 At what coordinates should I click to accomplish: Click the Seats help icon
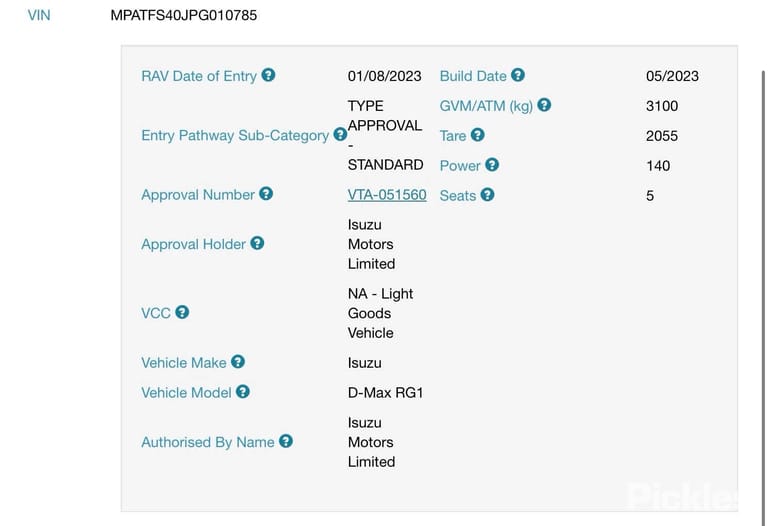click(x=487, y=194)
